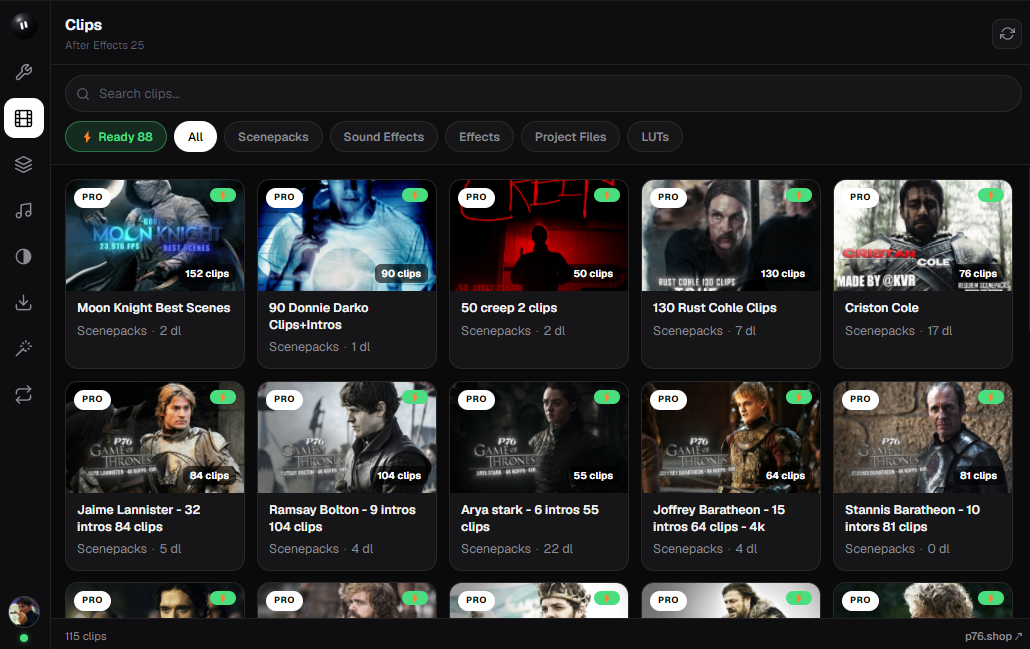Screen dimensions: 1030x649
Task: Open Stannis Baratheon thumbnail
Action: (x=923, y=437)
